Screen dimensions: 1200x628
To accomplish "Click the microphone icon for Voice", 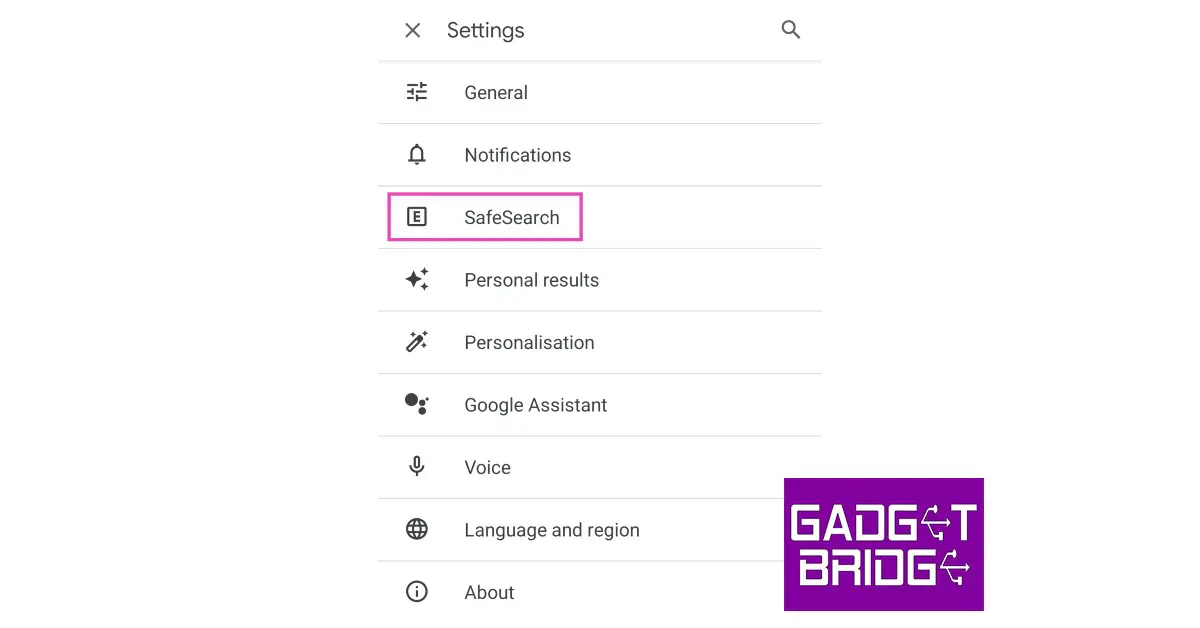I will (x=417, y=467).
